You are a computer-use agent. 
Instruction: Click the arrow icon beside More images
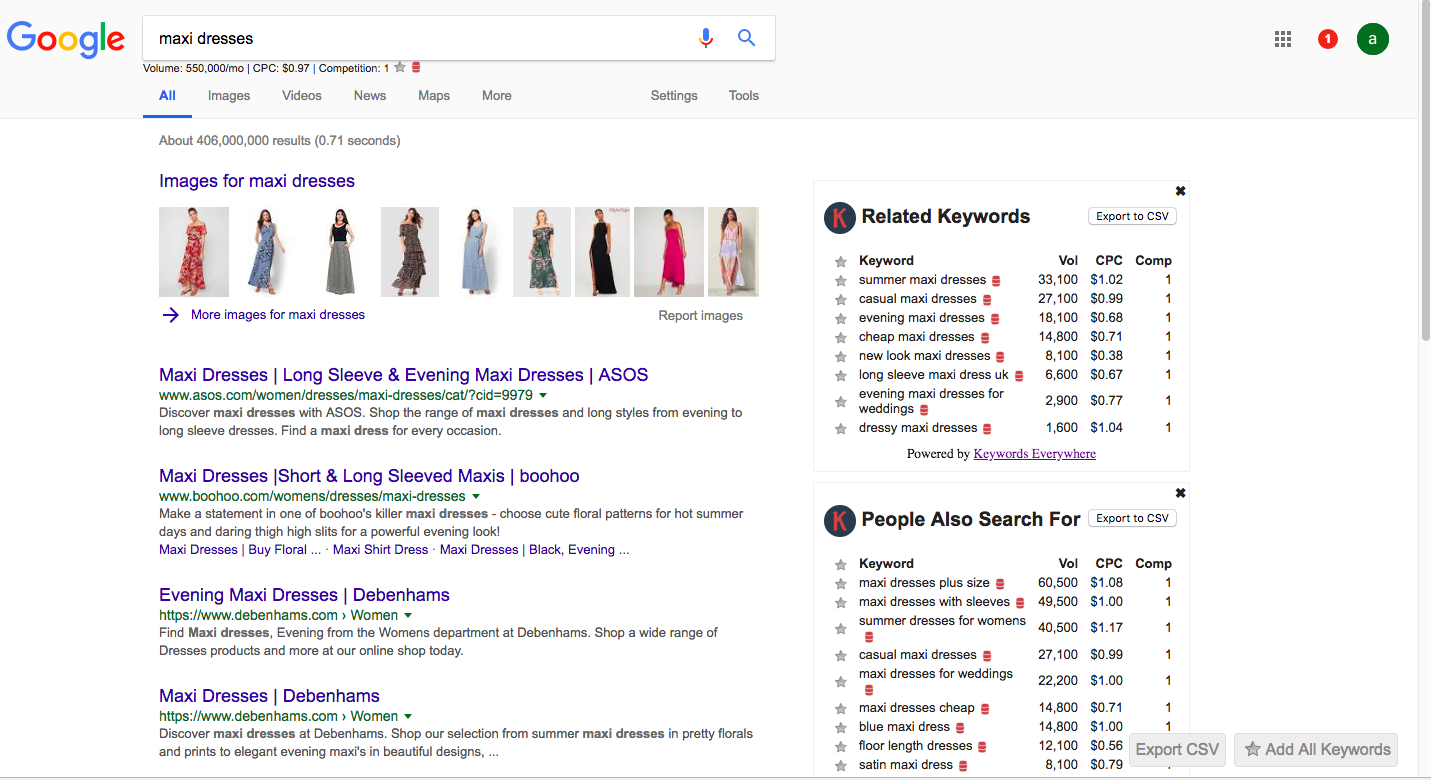coord(171,315)
